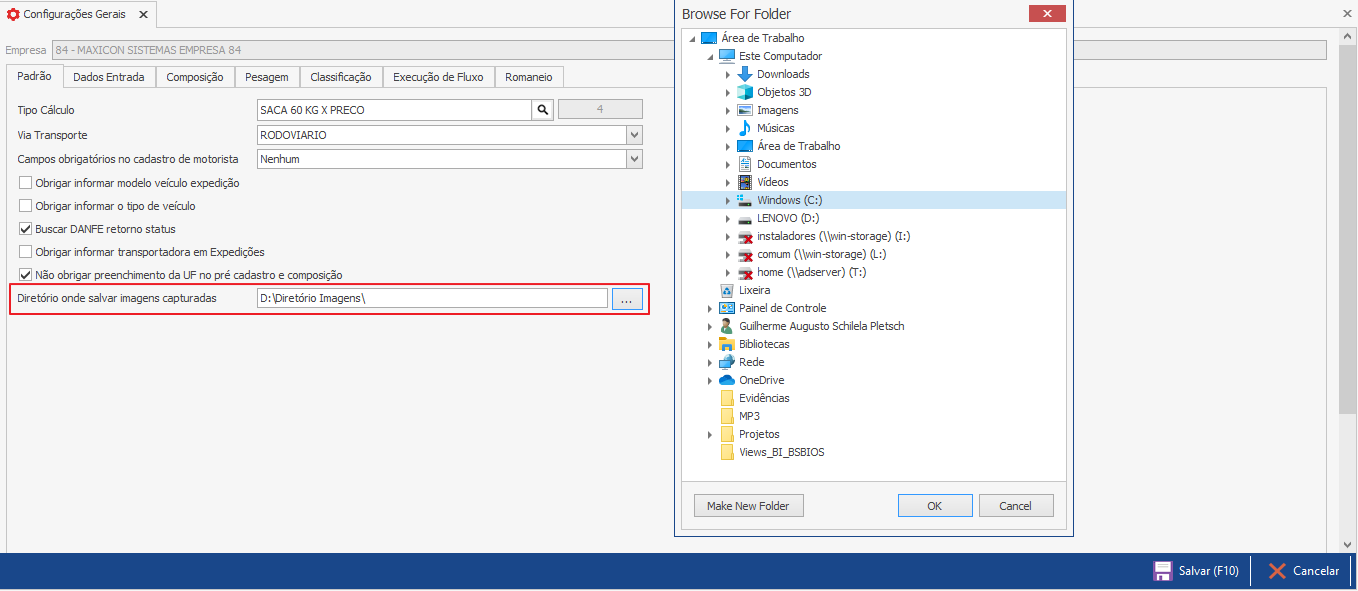Image resolution: width=1358 pixels, height=591 pixels.
Task: Expand the Projetos tree node
Action: click(x=709, y=434)
